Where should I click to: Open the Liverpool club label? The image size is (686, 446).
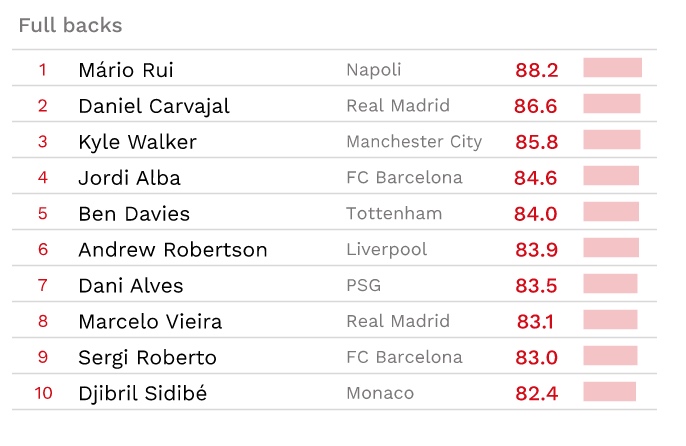coord(386,250)
